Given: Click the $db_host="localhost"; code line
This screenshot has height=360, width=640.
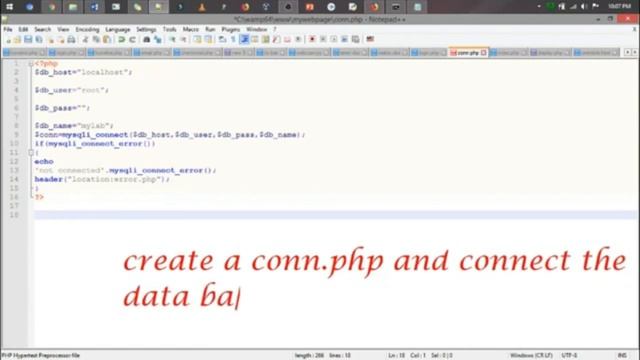Looking at the screenshot, I should 83,72.
